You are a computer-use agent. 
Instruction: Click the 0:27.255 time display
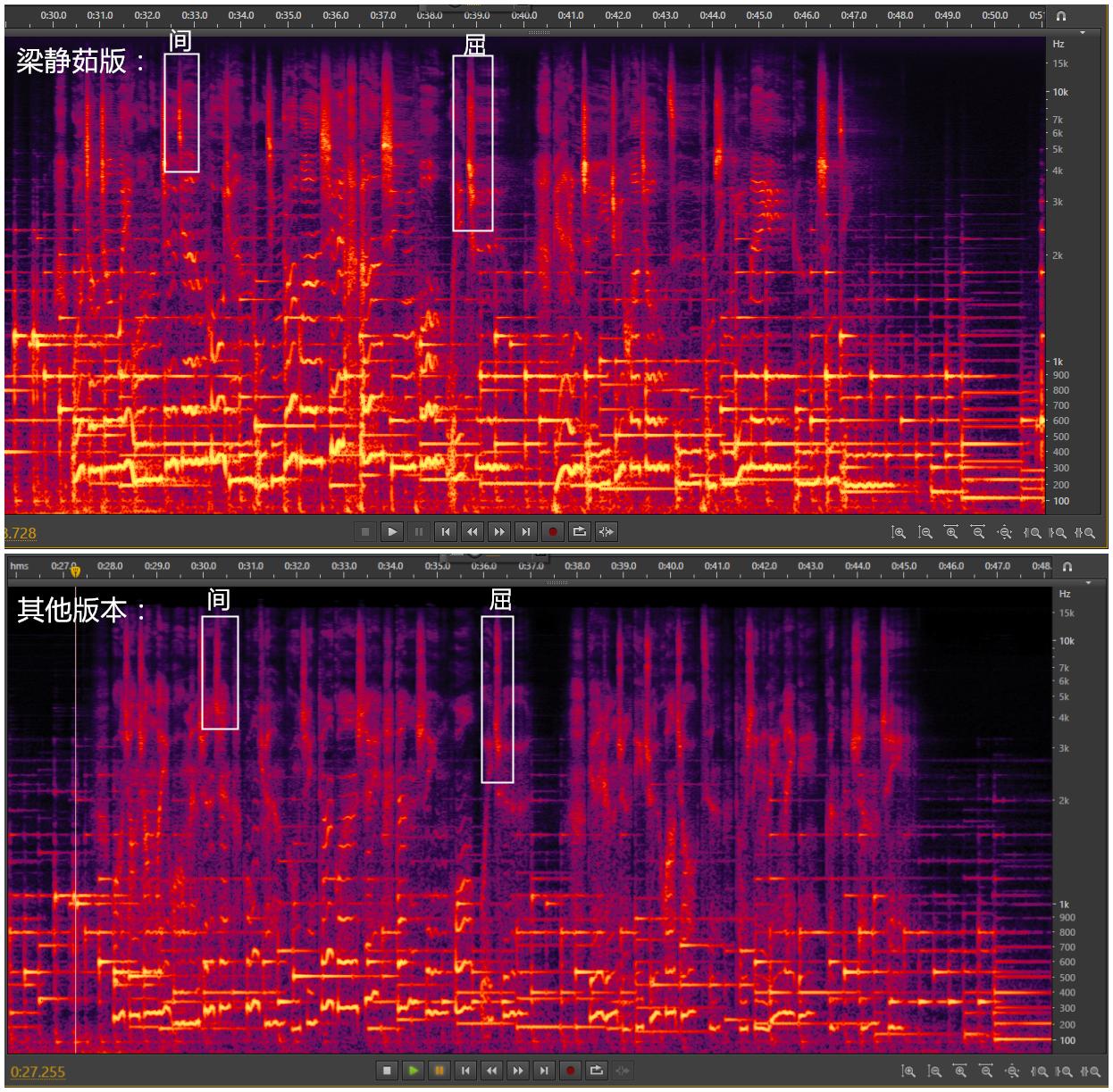pyautogui.click(x=38, y=1071)
